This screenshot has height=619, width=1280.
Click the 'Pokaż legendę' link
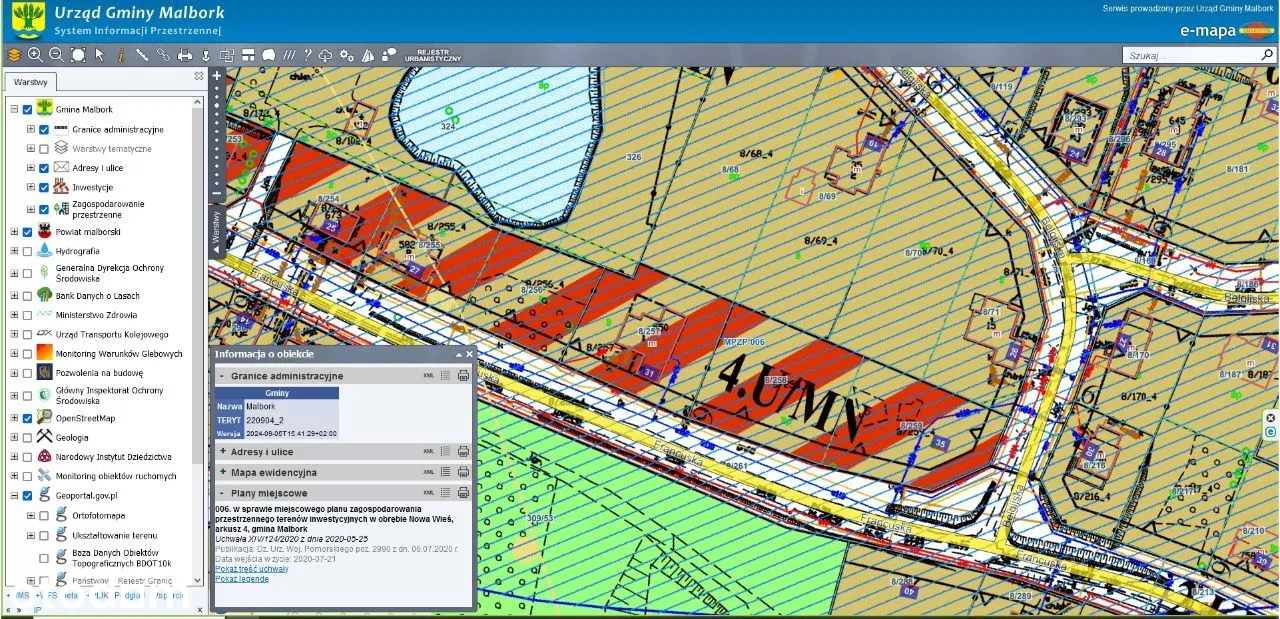tap(241, 579)
